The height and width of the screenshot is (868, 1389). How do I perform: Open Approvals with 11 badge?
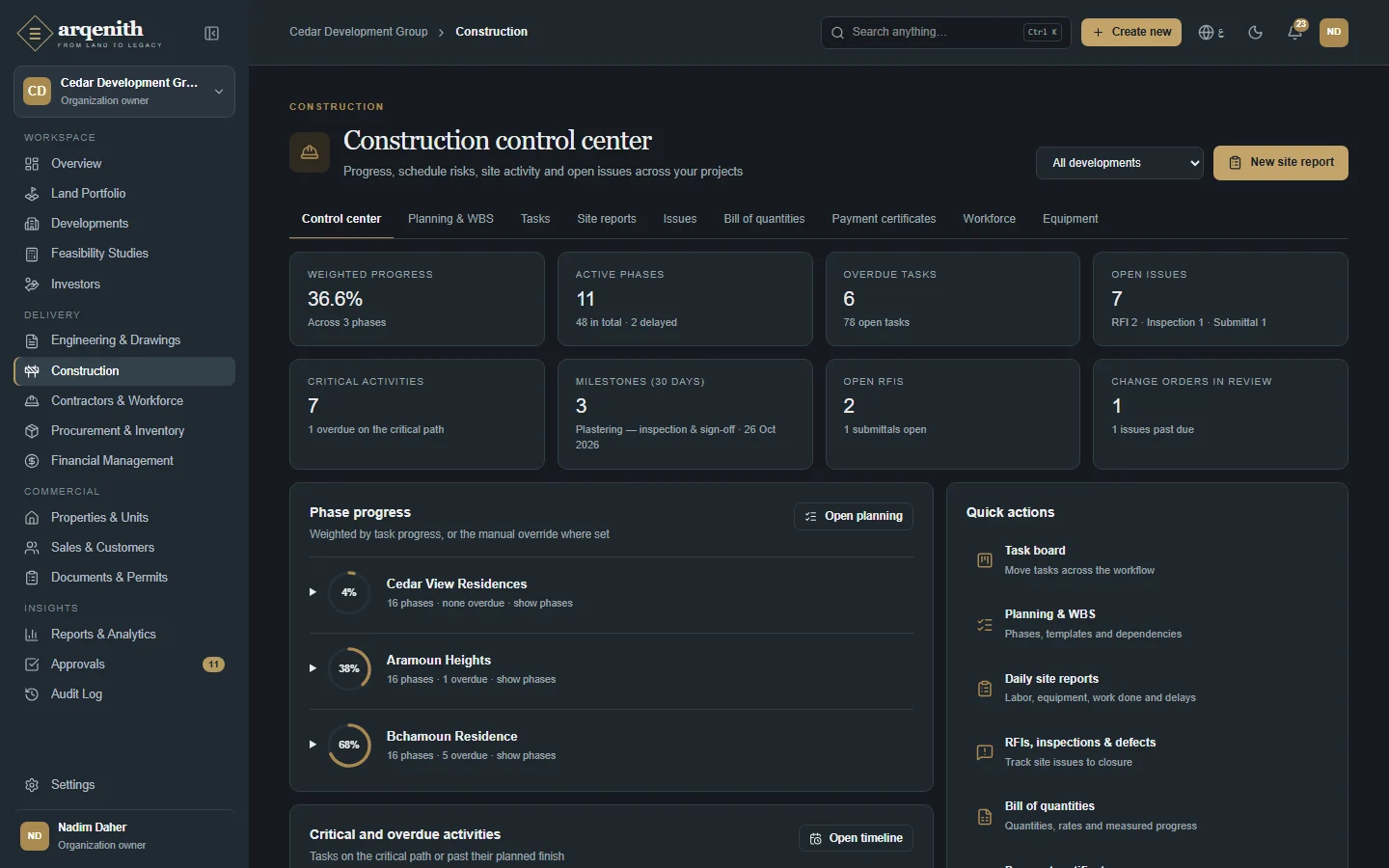coord(124,665)
